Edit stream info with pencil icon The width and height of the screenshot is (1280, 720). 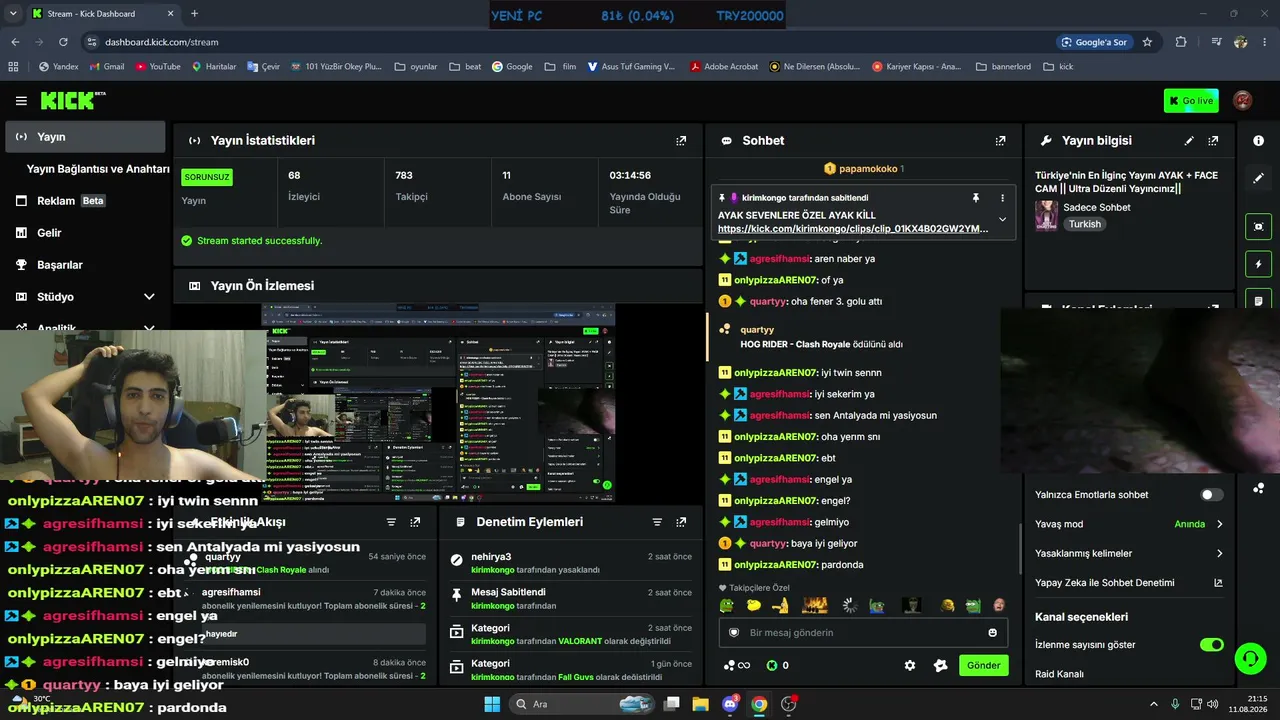tap(1189, 141)
